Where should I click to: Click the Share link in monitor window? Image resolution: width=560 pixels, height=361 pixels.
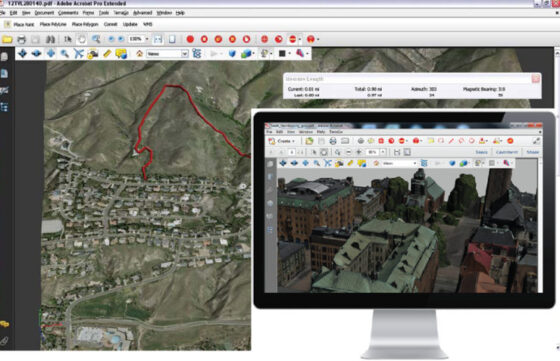[x=532, y=152]
